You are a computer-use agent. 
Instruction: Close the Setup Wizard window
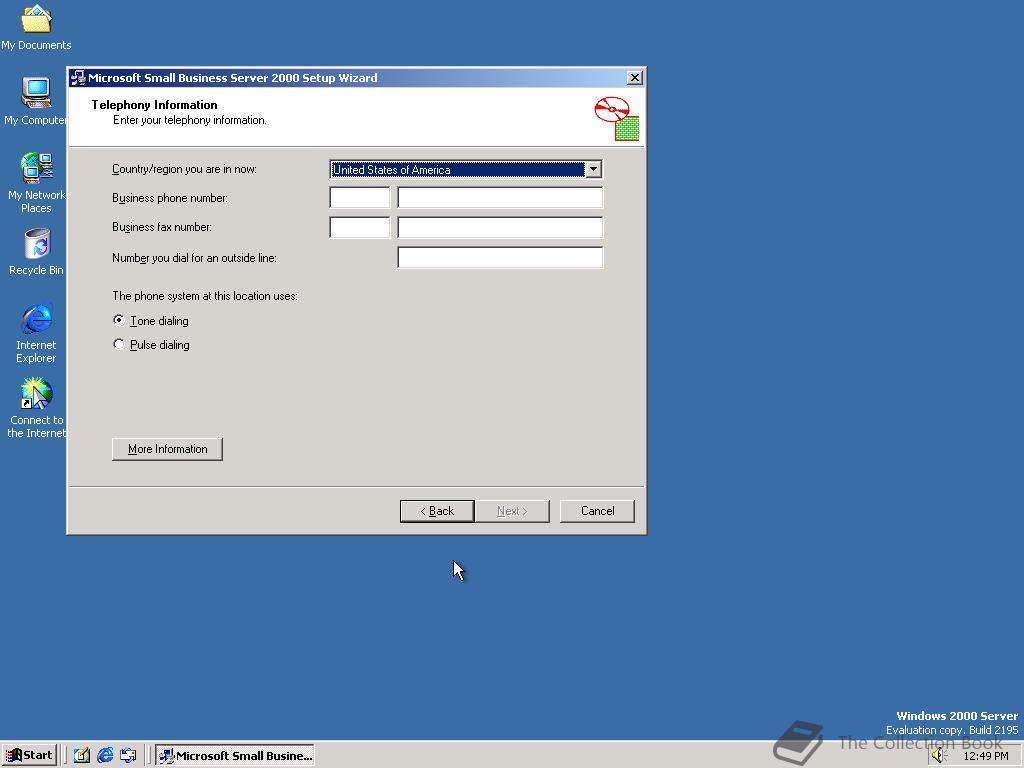[x=634, y=78]
